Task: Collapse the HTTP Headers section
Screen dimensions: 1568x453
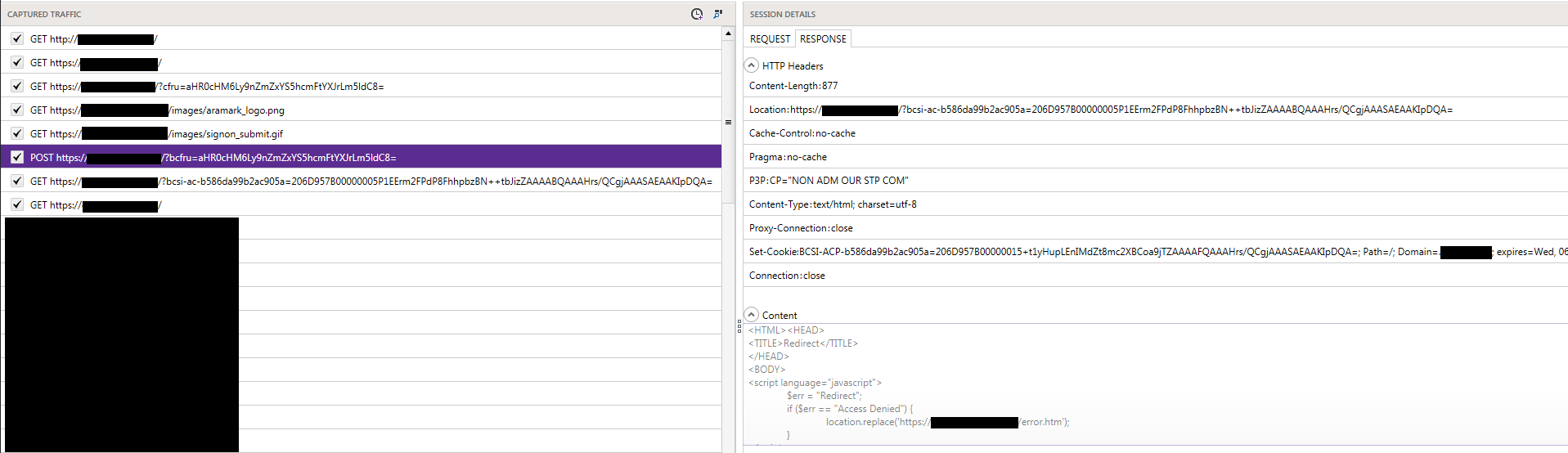Action: (x=752, y=65)
